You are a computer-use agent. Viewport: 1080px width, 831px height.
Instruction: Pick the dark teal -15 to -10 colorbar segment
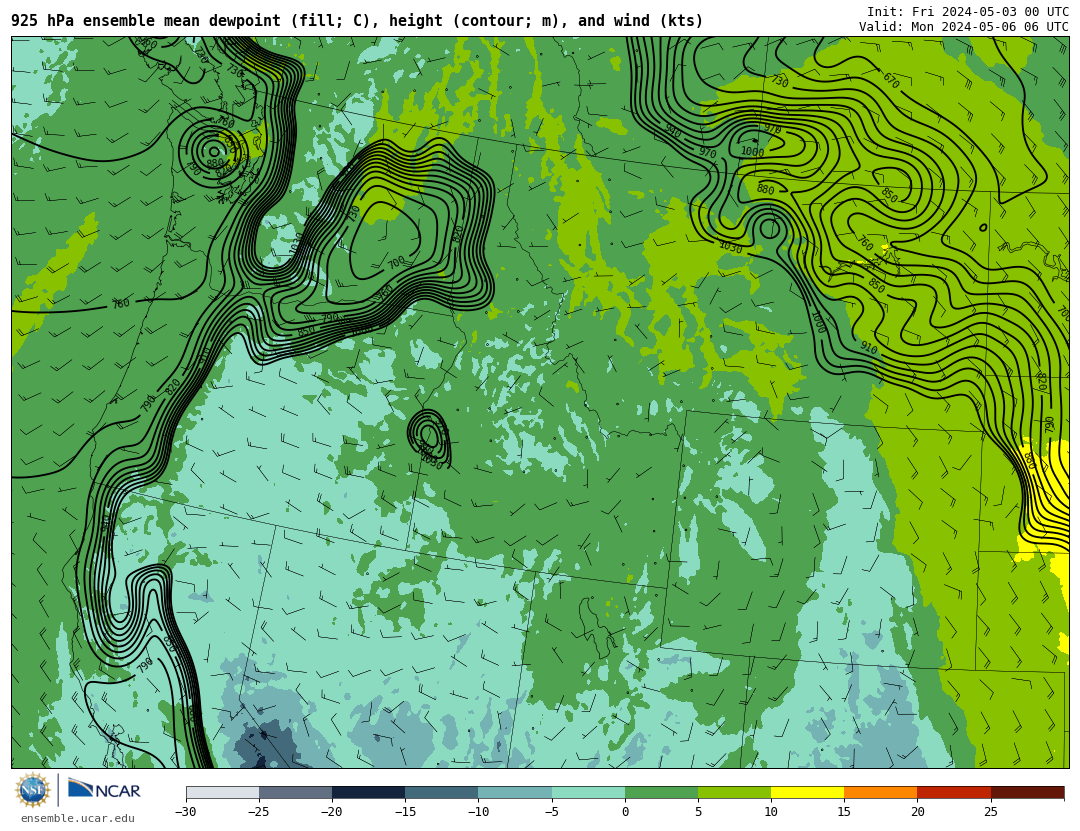[x=442, y=792]
